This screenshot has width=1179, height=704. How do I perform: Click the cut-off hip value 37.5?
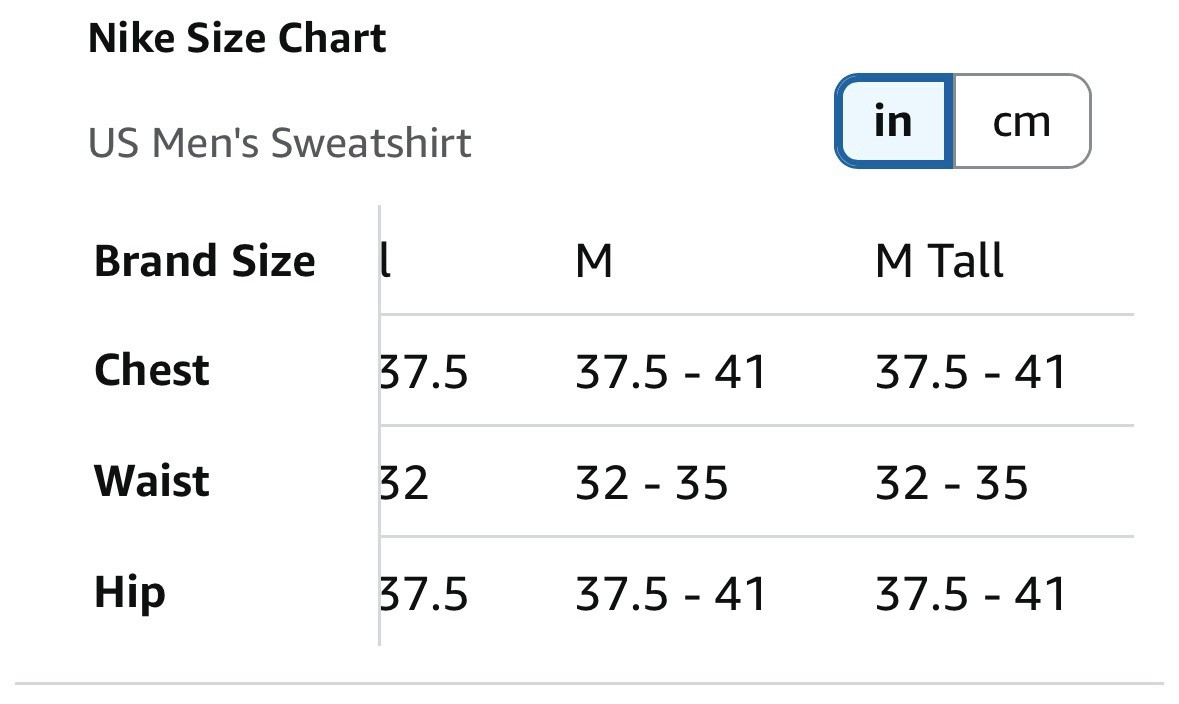pyautogui.click(x=425, y=594)
